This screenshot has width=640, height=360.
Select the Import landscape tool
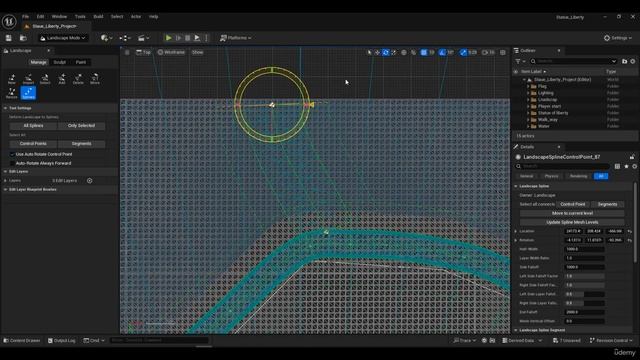tap(28, 78)
